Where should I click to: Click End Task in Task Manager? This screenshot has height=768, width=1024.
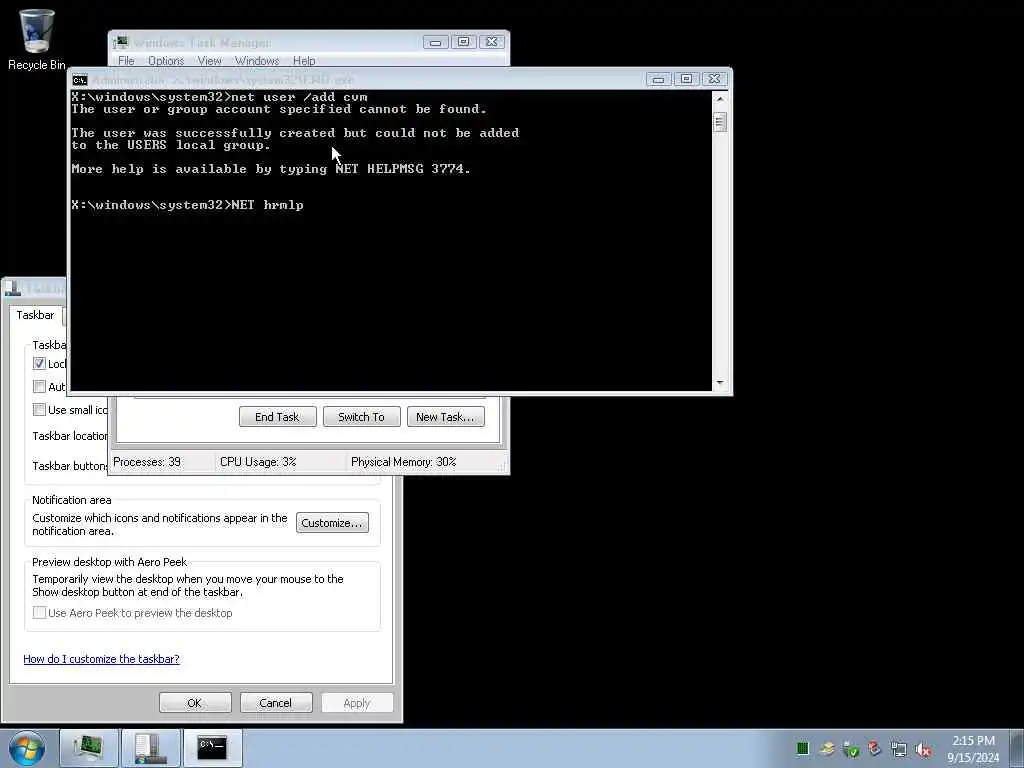pyautogui.click(x=278, y=417)
